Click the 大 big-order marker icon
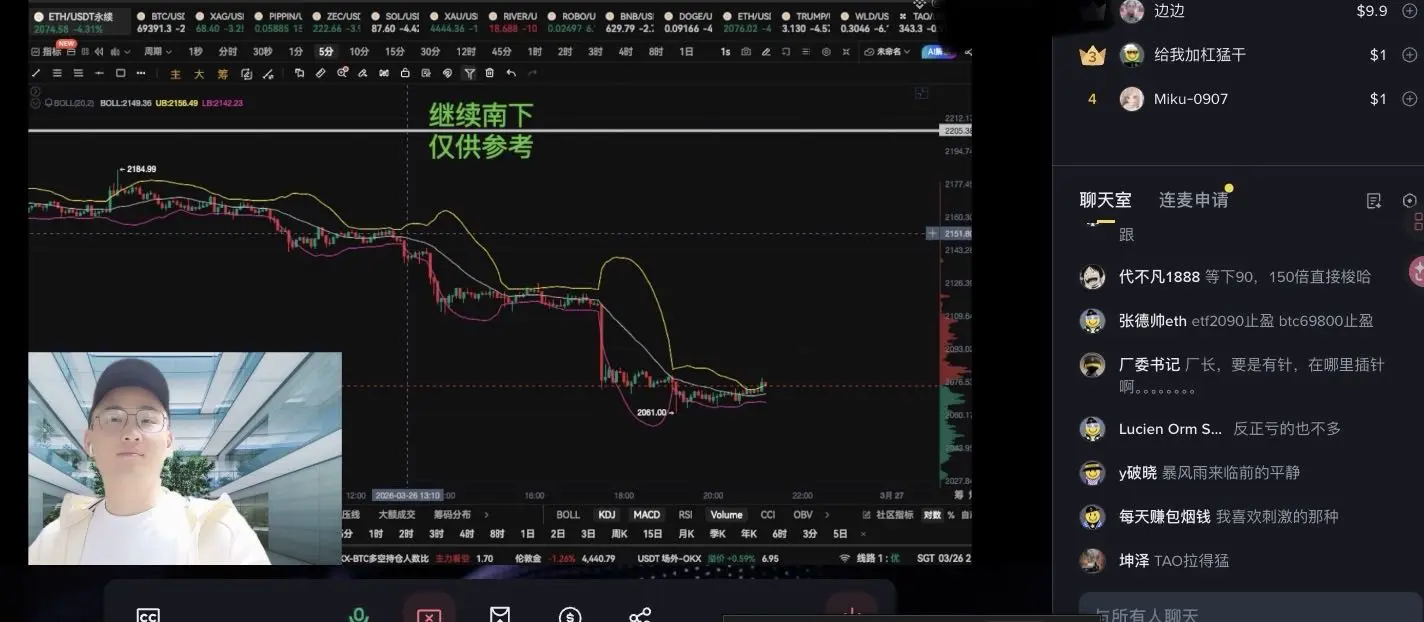Viewport: 1424px width, 622px height. tap(199, 74)
